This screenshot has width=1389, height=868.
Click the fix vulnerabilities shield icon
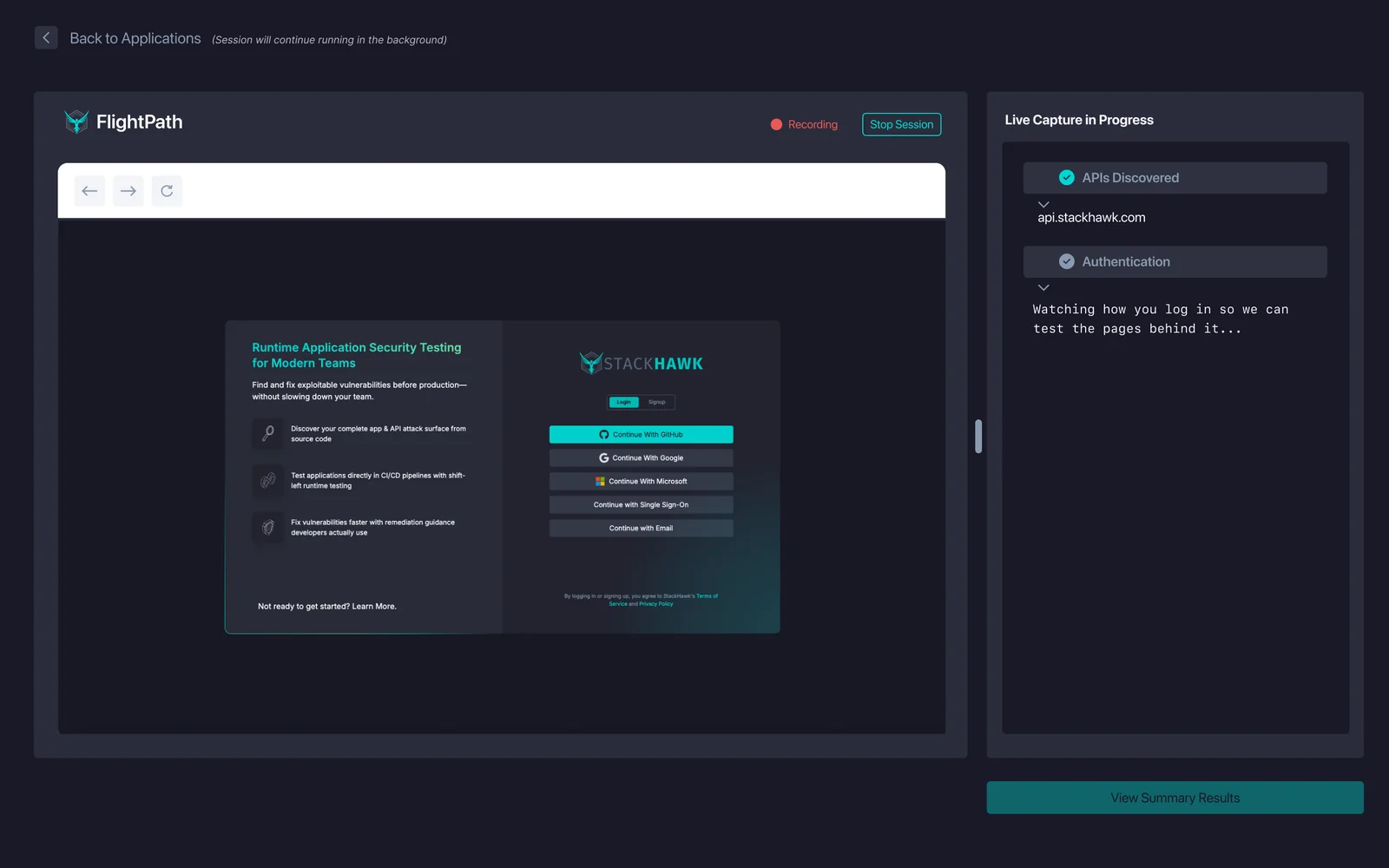(x=268, y=527)
